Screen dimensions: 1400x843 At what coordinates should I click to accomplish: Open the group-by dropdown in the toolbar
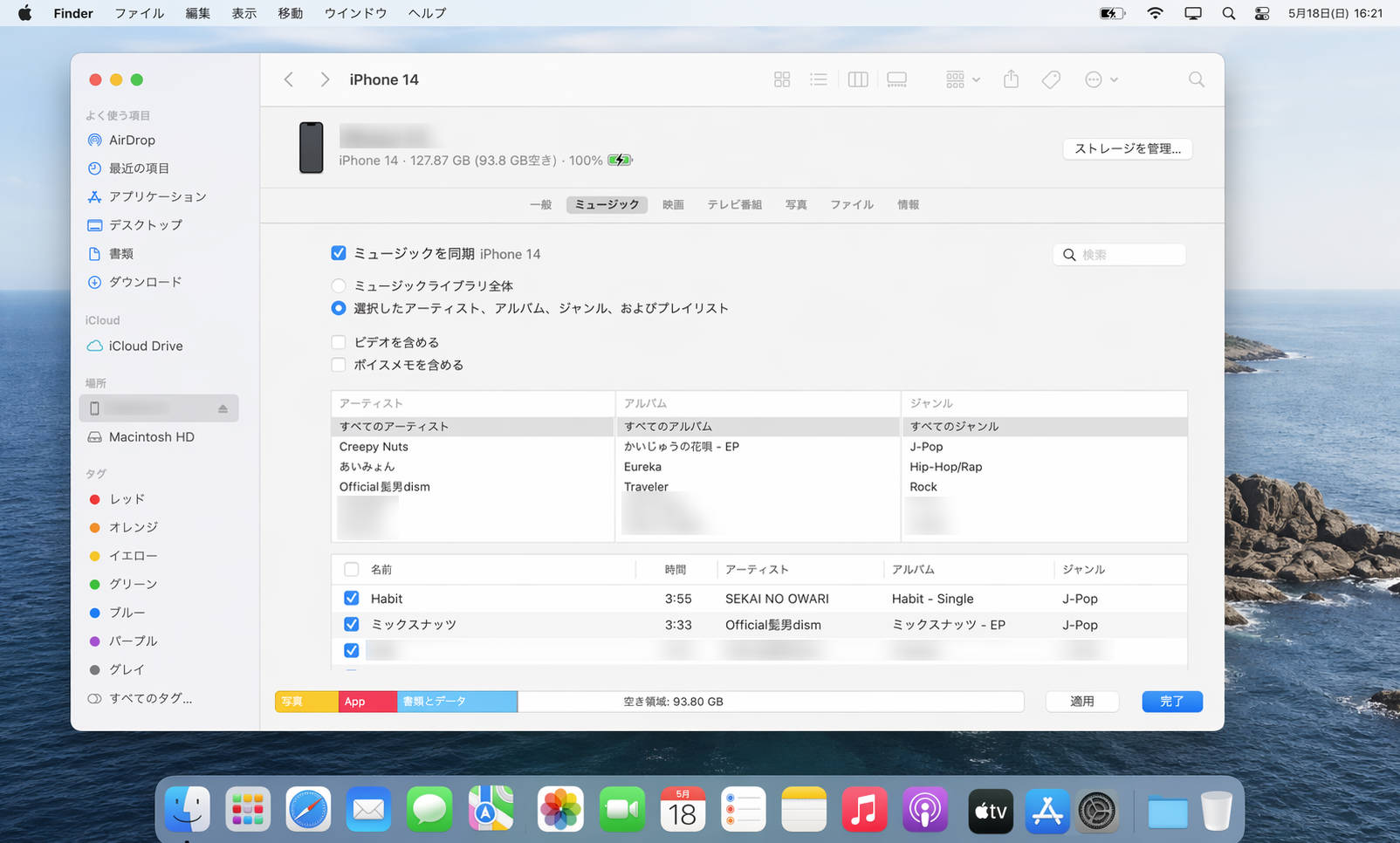961,79
